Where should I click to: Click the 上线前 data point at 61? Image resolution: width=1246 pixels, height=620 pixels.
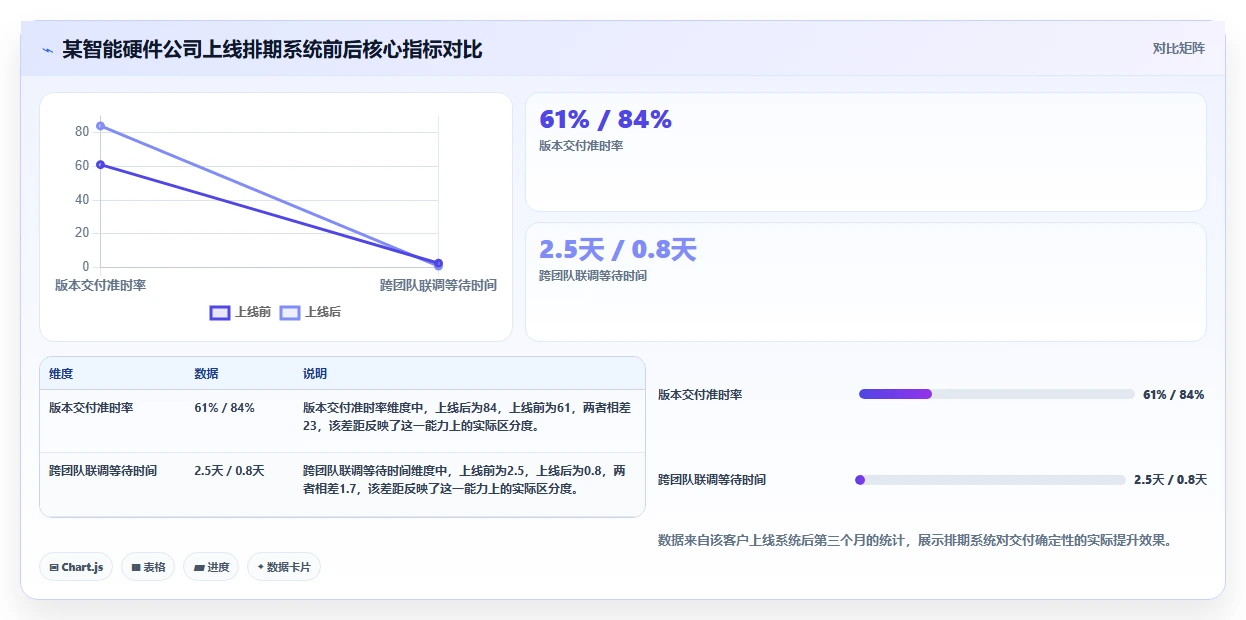click(100, 164)
